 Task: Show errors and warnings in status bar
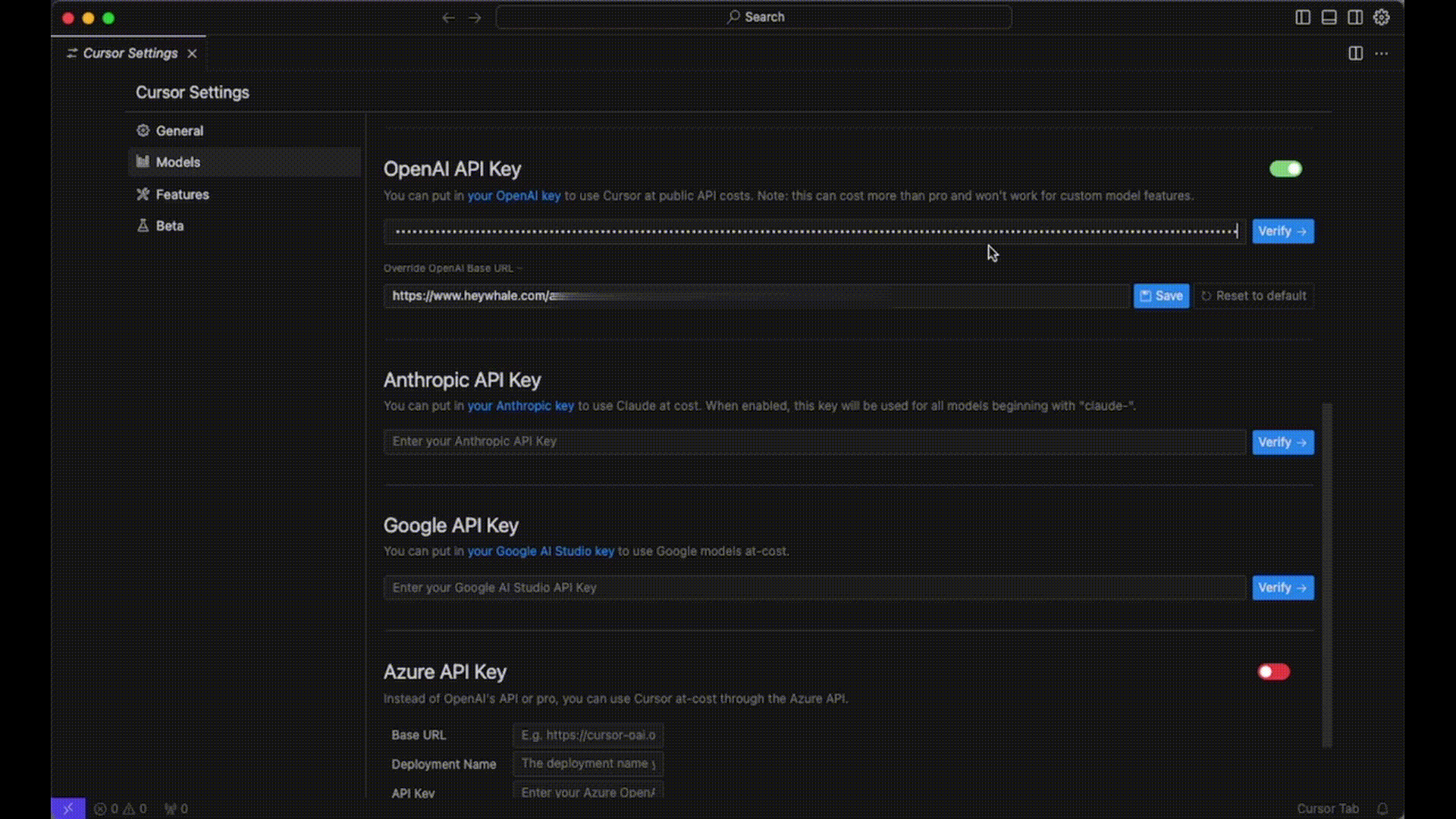click(120, 808)
